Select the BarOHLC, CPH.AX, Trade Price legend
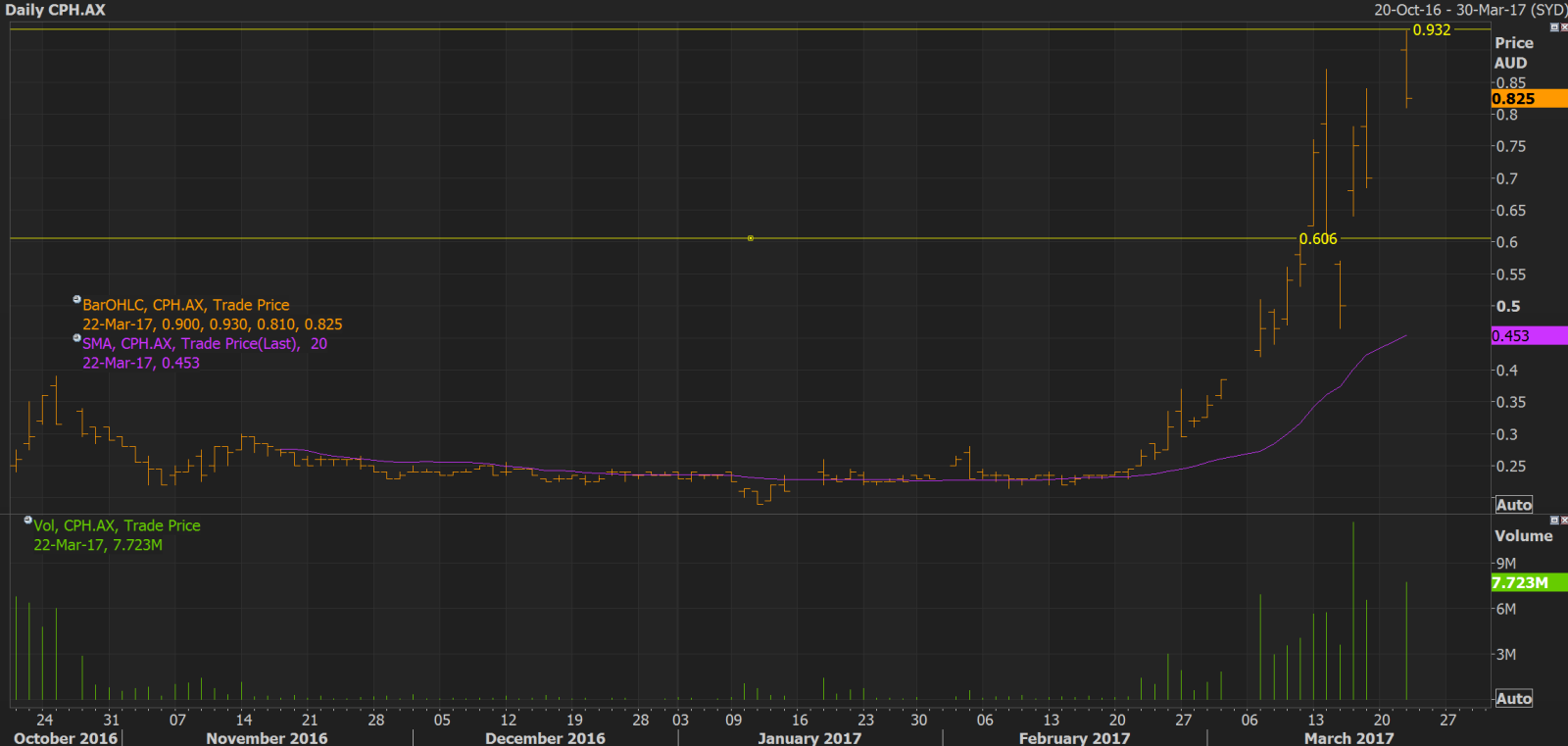Viewport: 1568px width, 746px height. coord(186,305)
